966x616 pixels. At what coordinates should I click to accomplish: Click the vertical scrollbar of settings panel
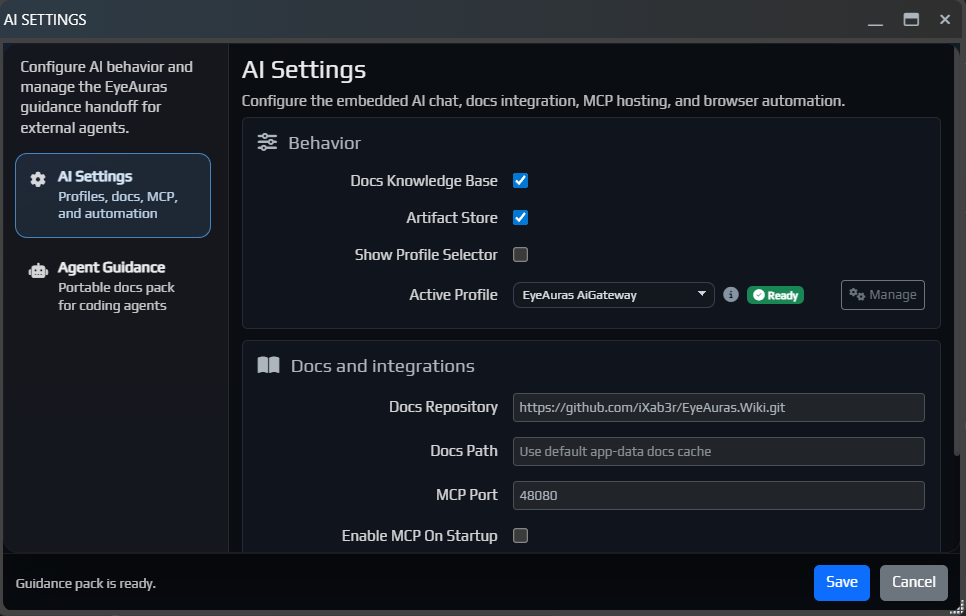click(x=958, y=250)
